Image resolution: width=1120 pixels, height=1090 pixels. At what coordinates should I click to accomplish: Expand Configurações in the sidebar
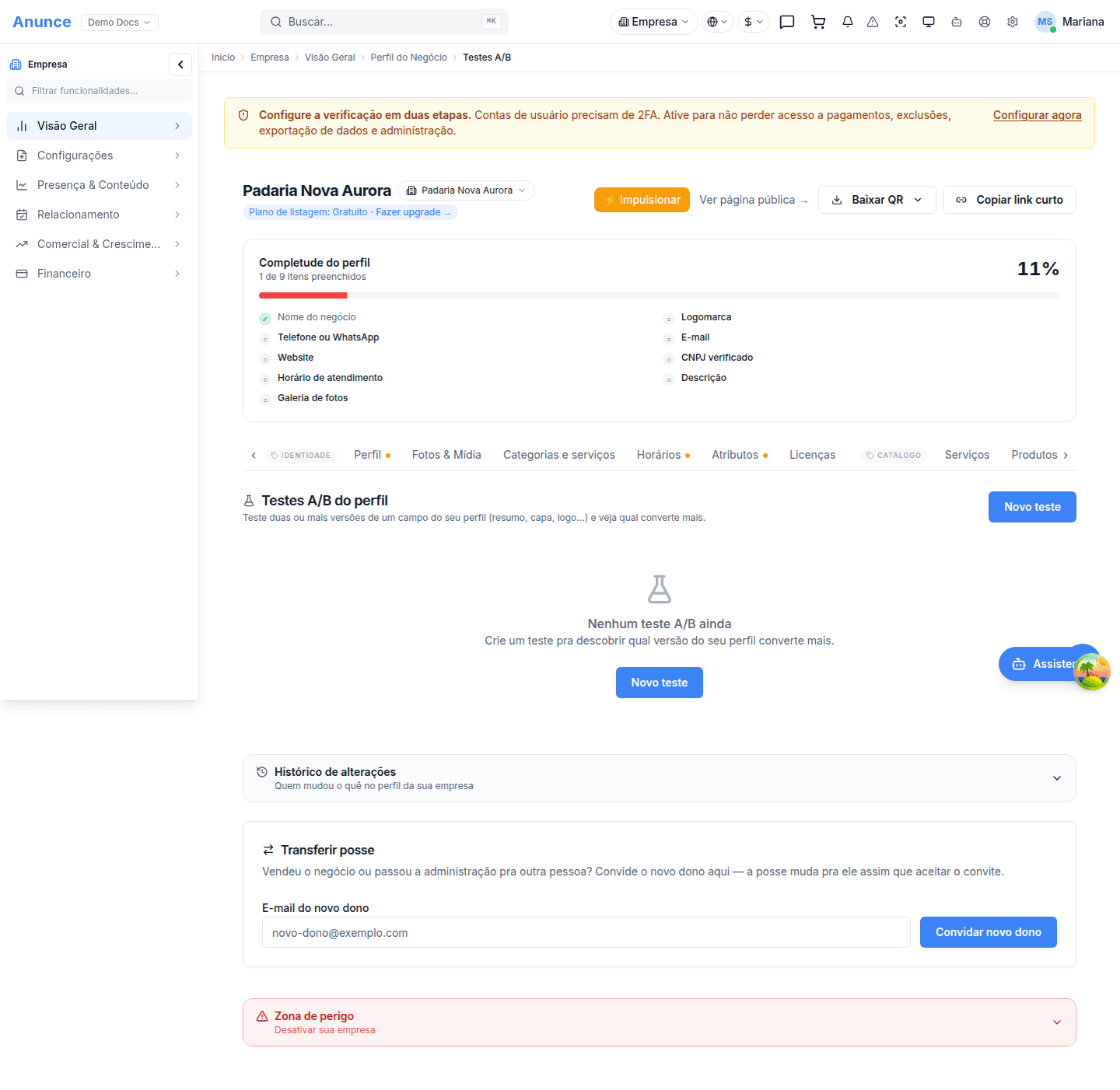(99, 155)
